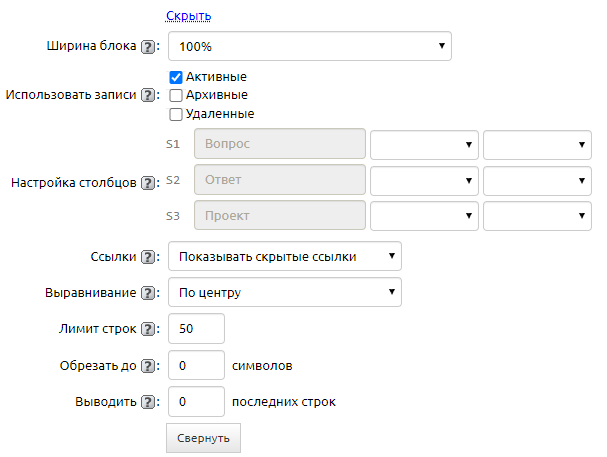Expand the Показывать скрытые ссылки dropdown

(x=284, y=256)
